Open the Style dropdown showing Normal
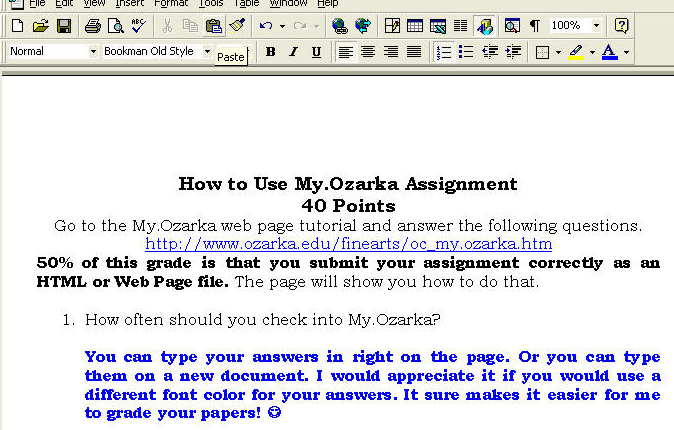674x430 pixels. click(93, 52)
